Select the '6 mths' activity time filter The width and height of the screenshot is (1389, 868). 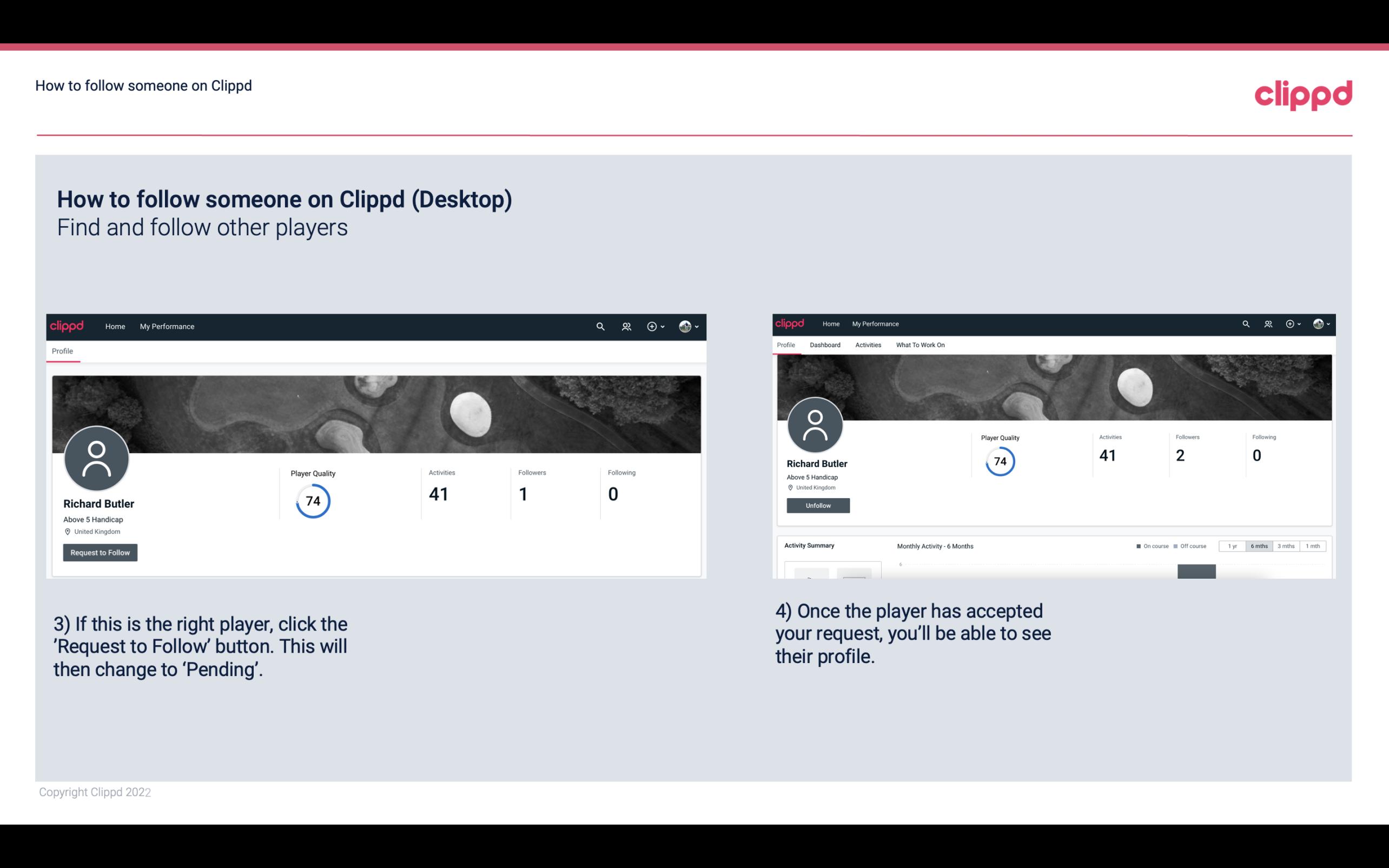(1259, 546)
